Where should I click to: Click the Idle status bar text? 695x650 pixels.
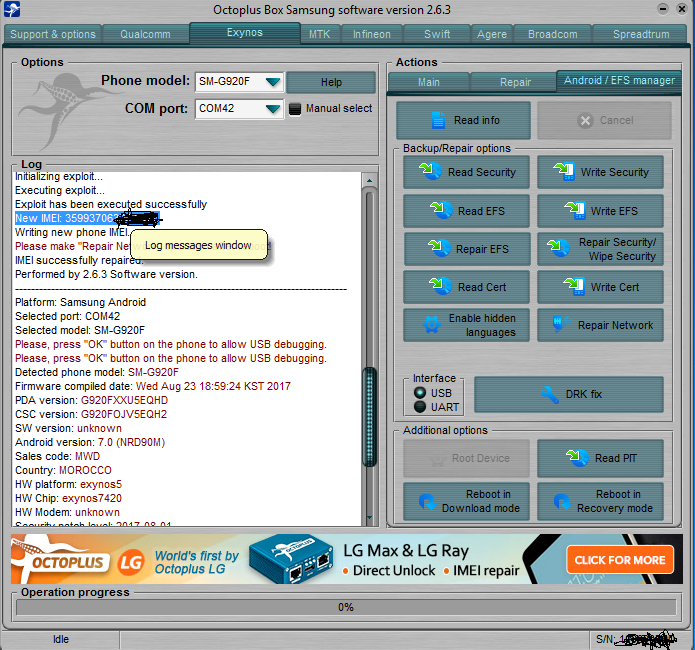click(61, 639)
